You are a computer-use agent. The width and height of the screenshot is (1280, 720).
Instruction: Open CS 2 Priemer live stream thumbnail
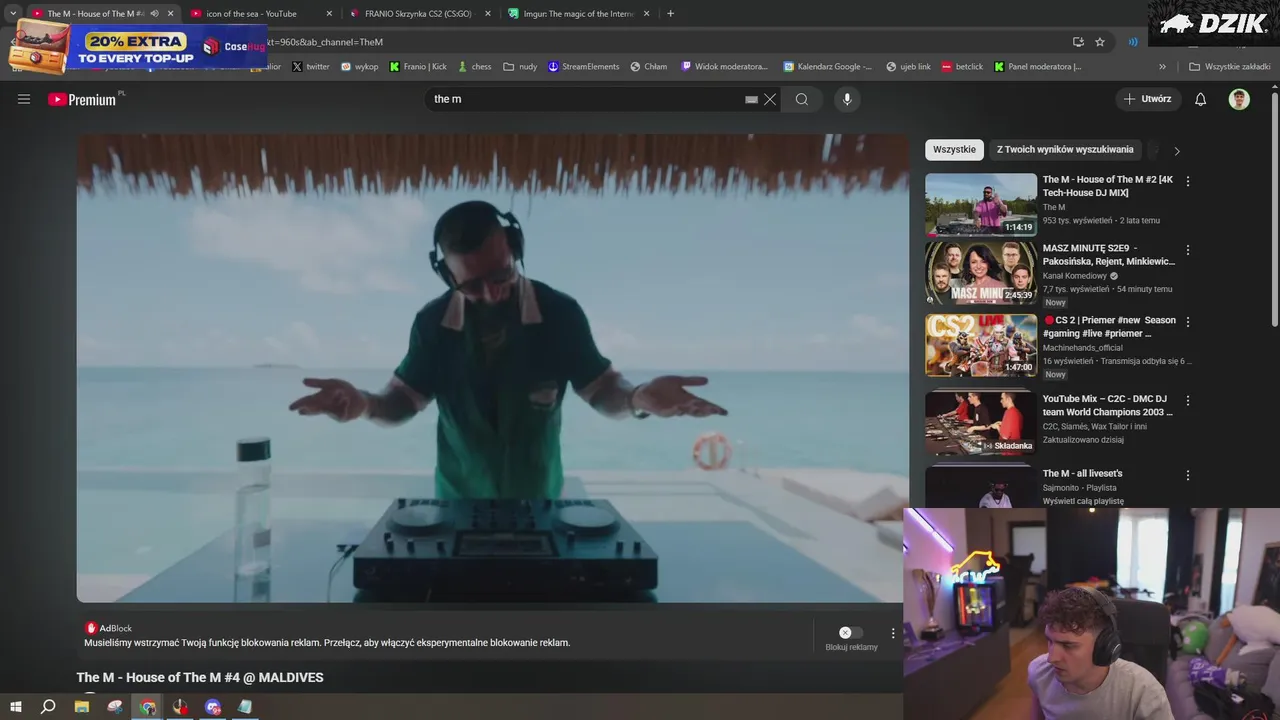click(x=981, y=345)
